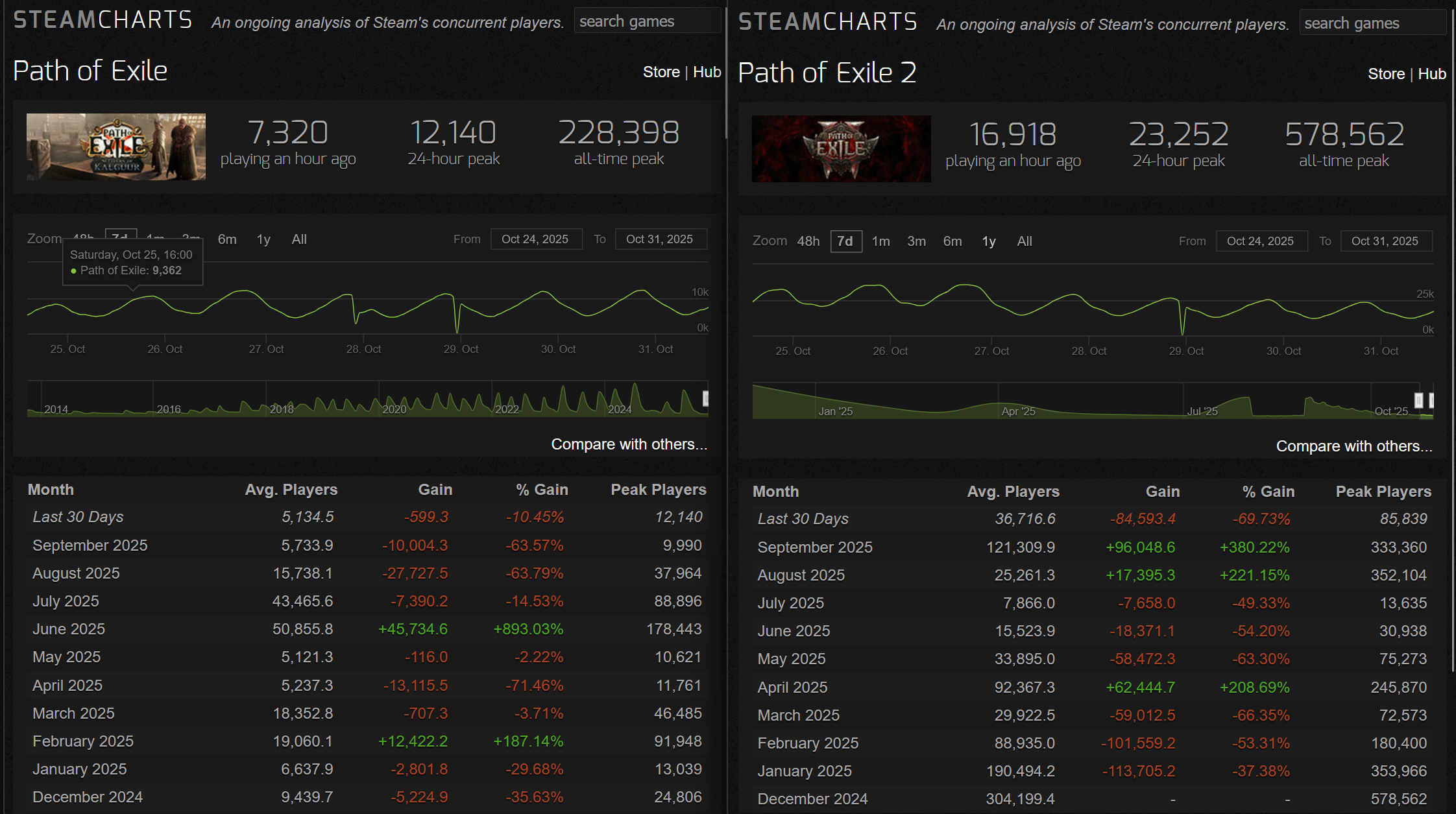Click the From date Oct 24, 2025 on right chart
Viewport: 1456px width, 814px height.
pyautogui.click(x=1260, y=241)
